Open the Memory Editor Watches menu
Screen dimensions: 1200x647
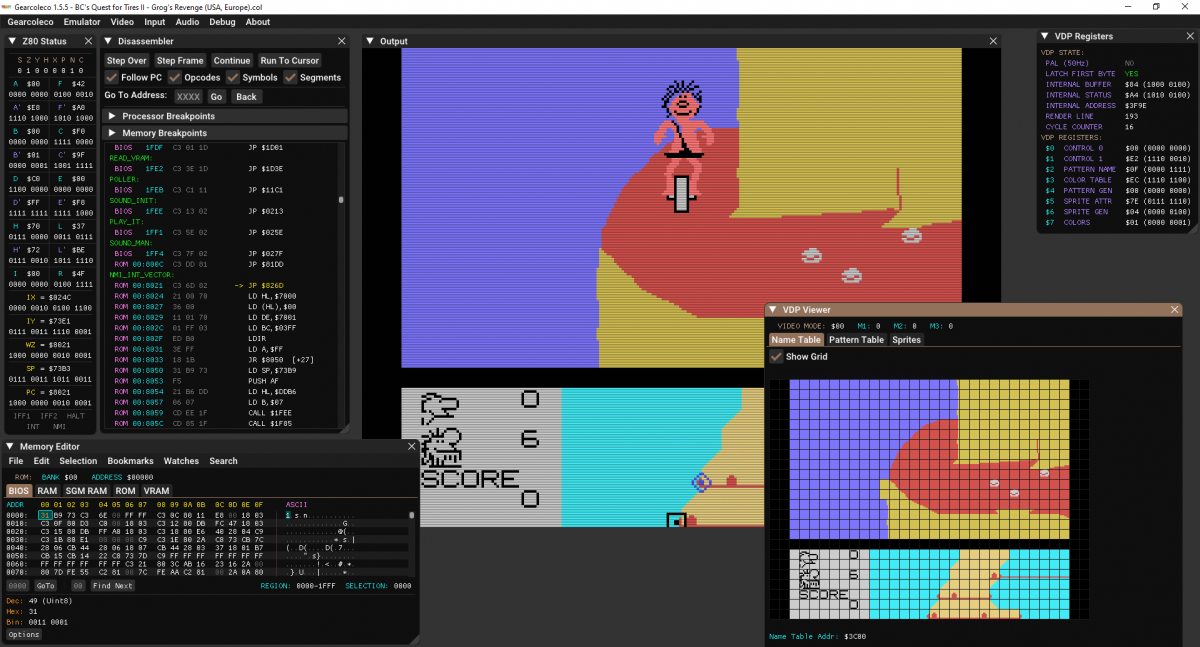[x=182, y=461]
